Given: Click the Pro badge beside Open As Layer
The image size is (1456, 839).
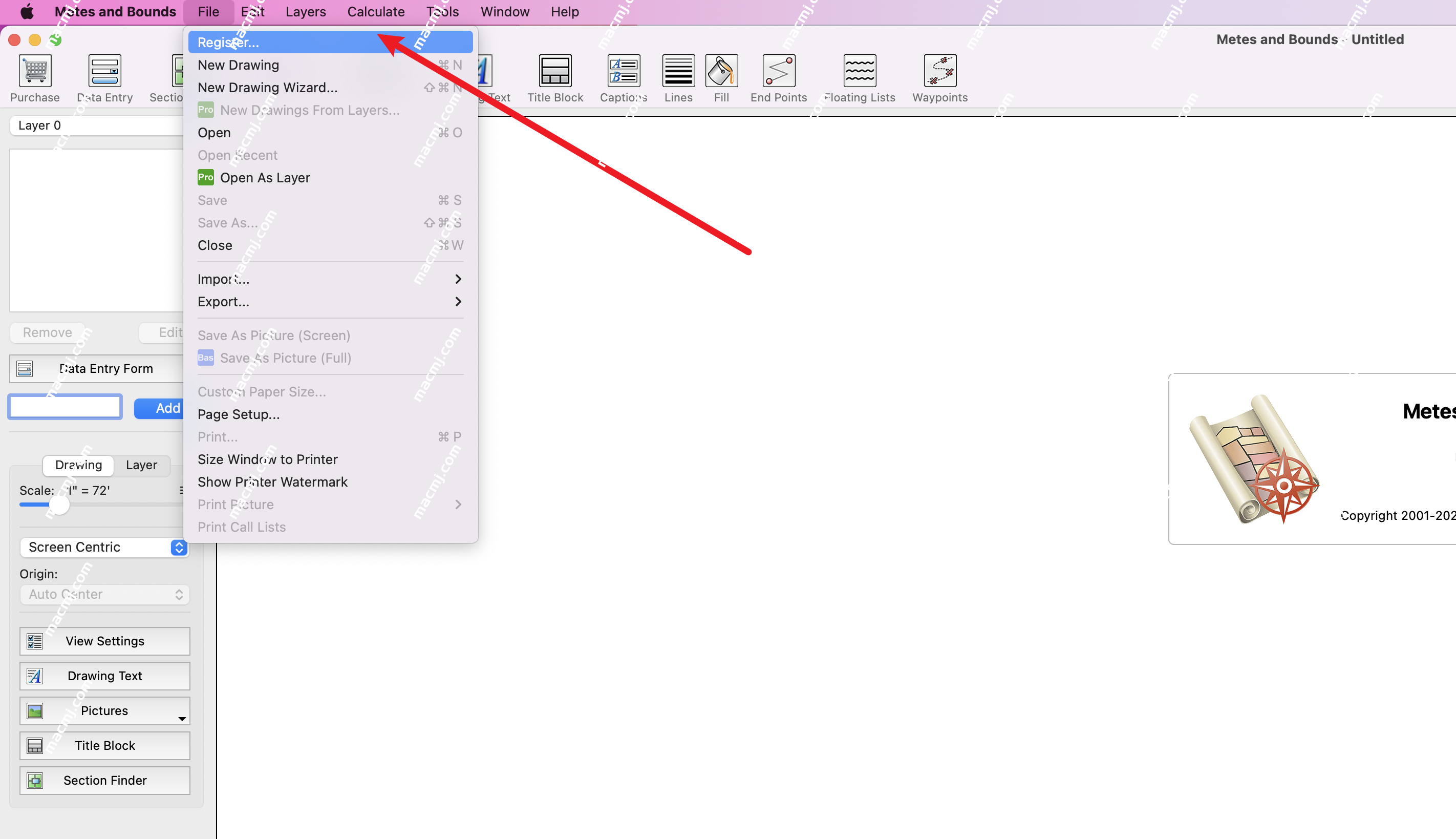Looking at the screenshot, I should click(206, 177).
